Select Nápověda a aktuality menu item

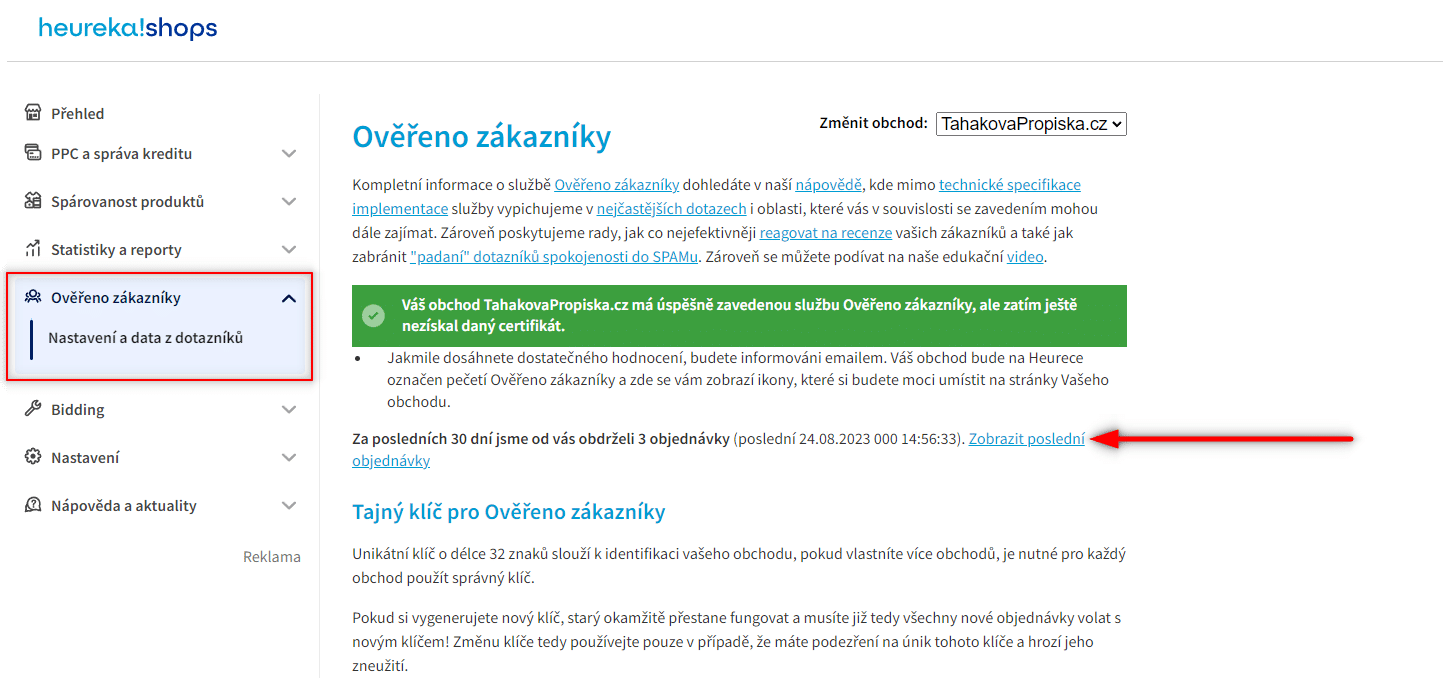pyautogui.click(x=124, y=506)
